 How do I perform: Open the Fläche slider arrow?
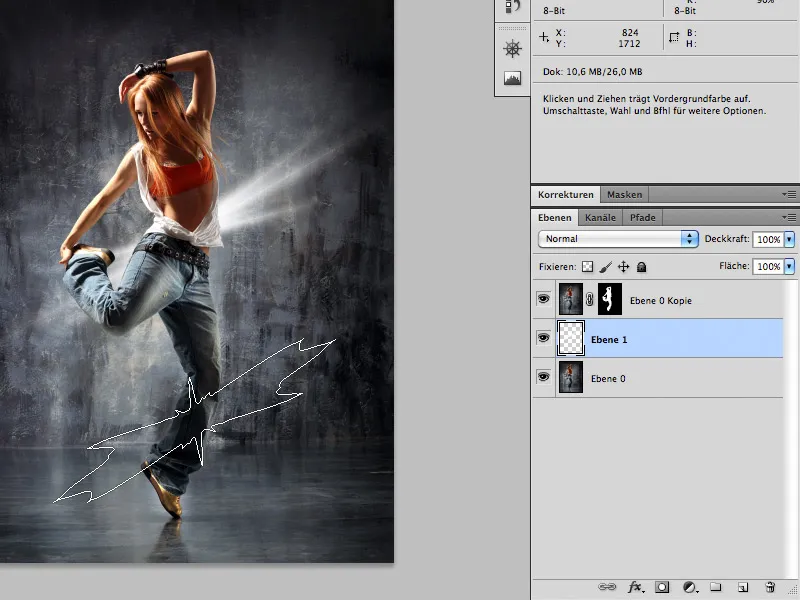point(789,266)
